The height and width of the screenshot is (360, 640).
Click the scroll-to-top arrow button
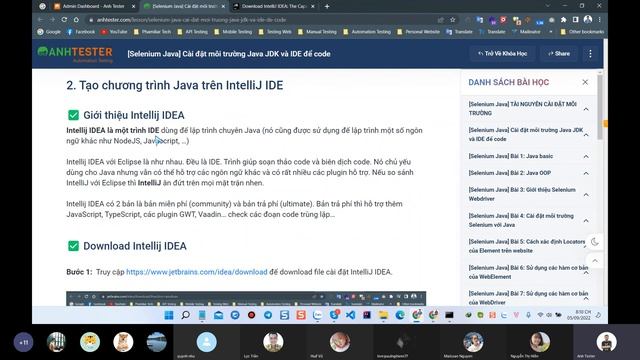[595, 261]
